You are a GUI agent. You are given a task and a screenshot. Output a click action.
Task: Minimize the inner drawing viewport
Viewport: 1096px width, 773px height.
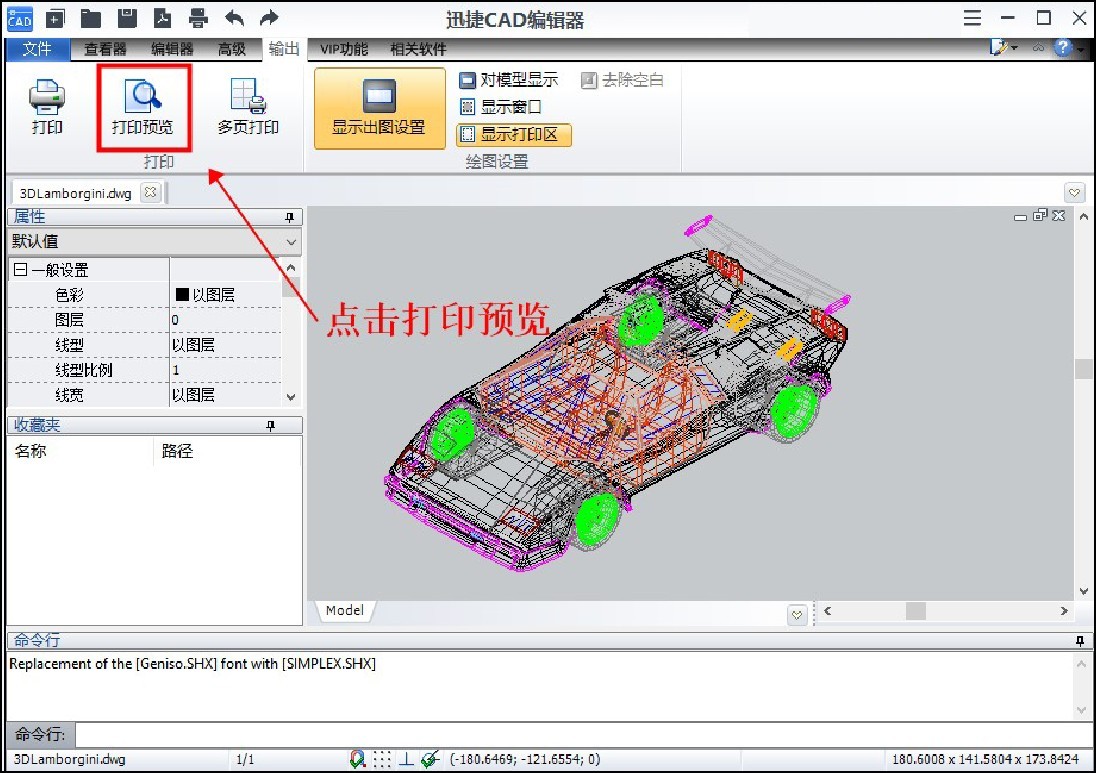click(1021, 217)
